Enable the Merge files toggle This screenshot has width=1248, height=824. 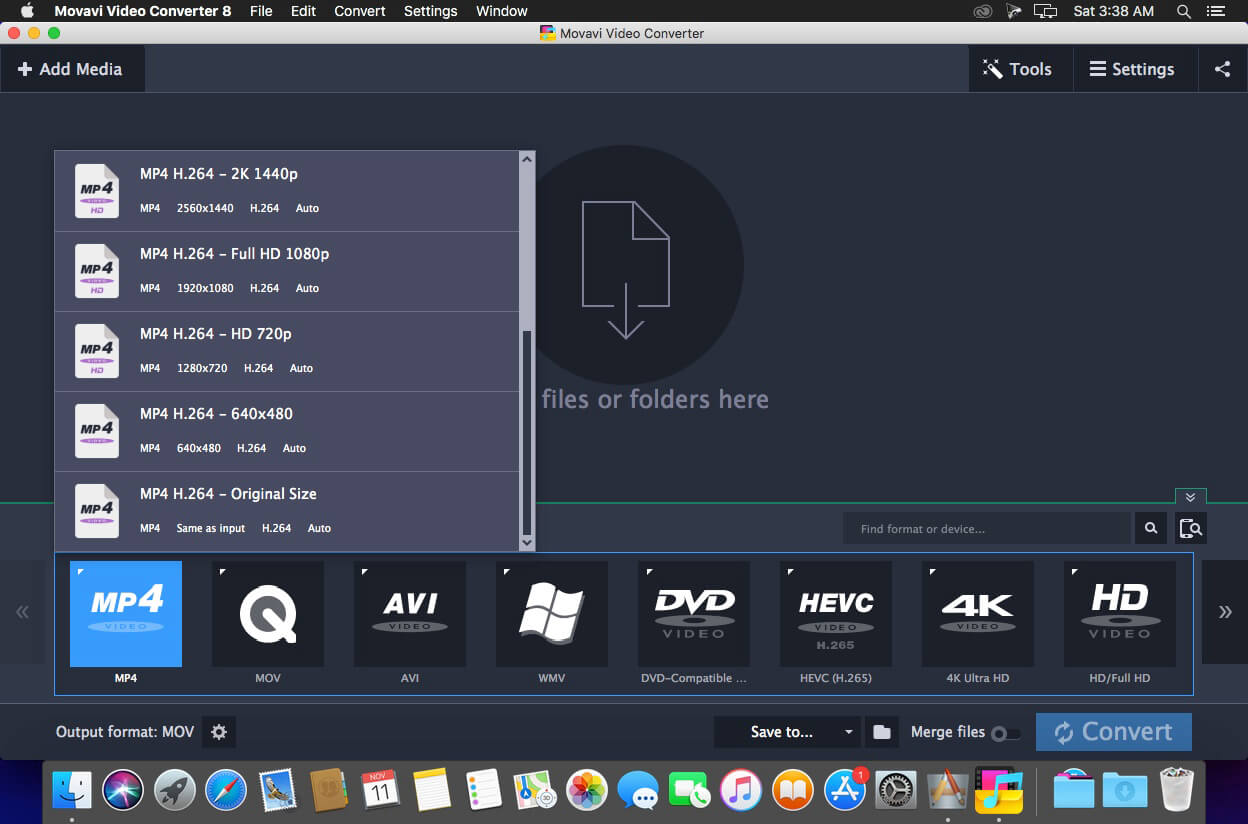[1007, 732]
